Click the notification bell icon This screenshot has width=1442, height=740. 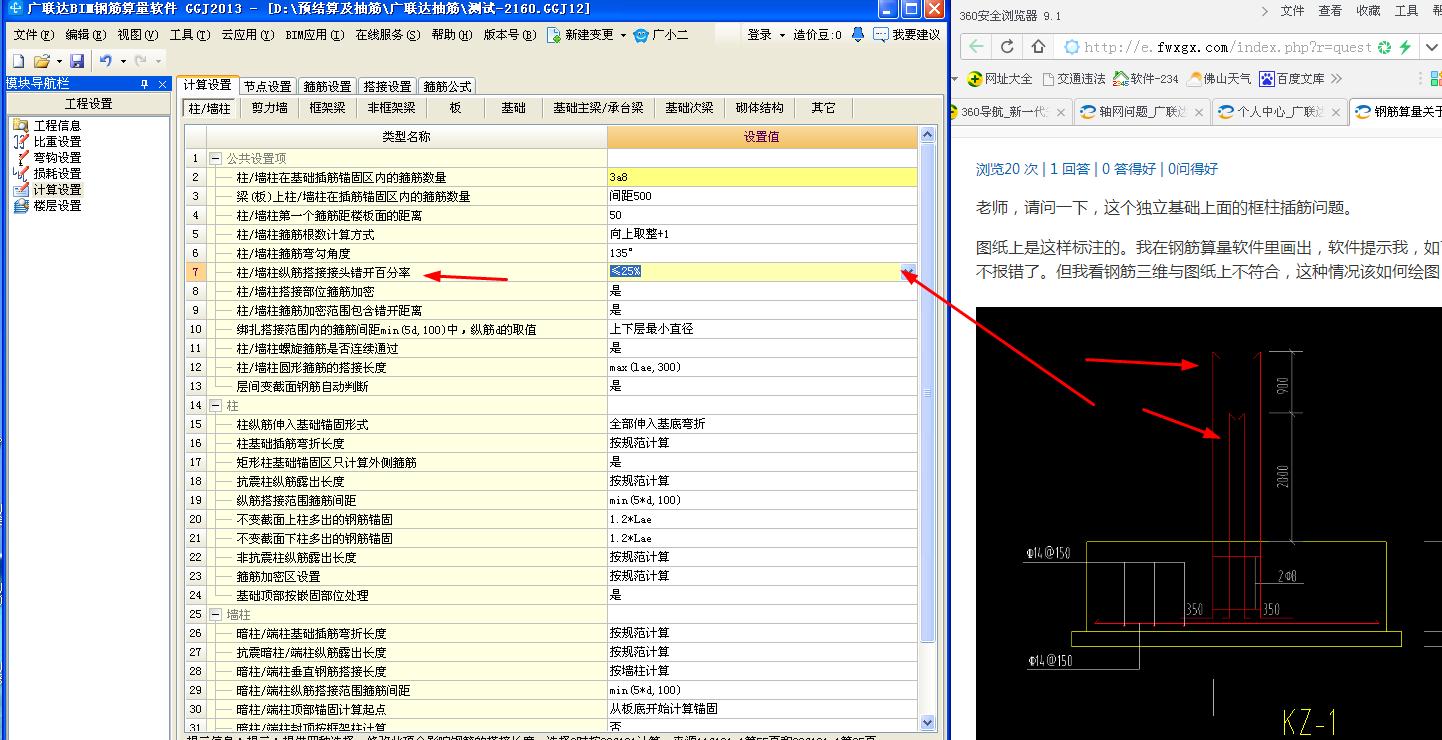tap(858, 35)
